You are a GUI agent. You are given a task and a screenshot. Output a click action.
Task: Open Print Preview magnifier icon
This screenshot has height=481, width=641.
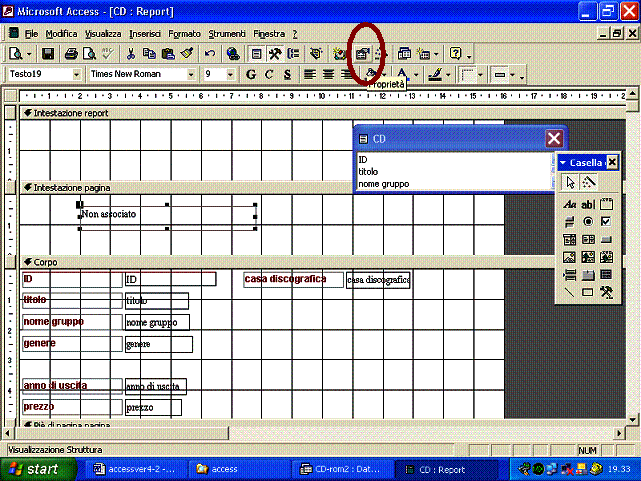point(89,54)
